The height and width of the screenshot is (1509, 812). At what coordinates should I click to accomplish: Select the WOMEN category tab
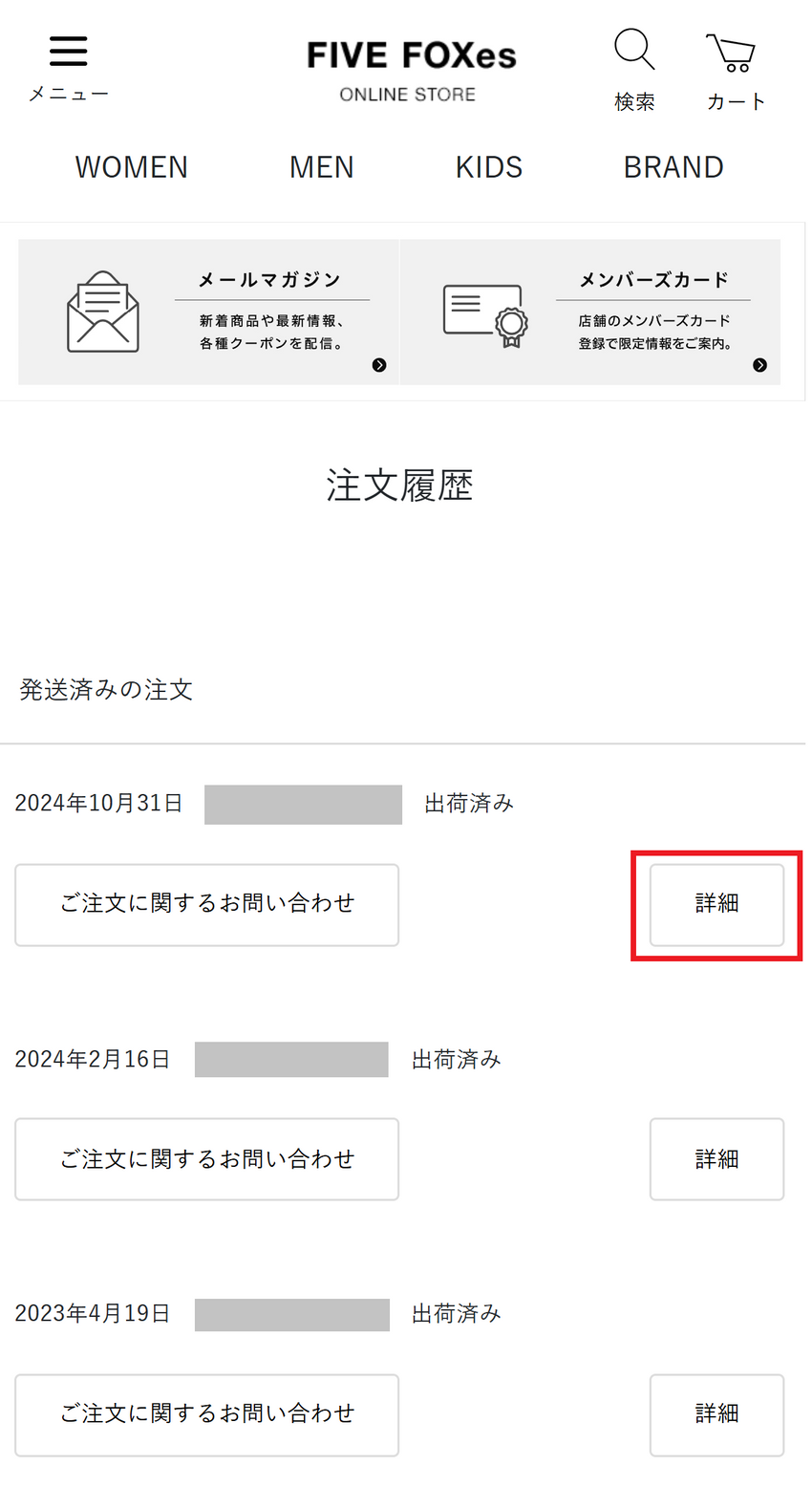click(132, 167)
